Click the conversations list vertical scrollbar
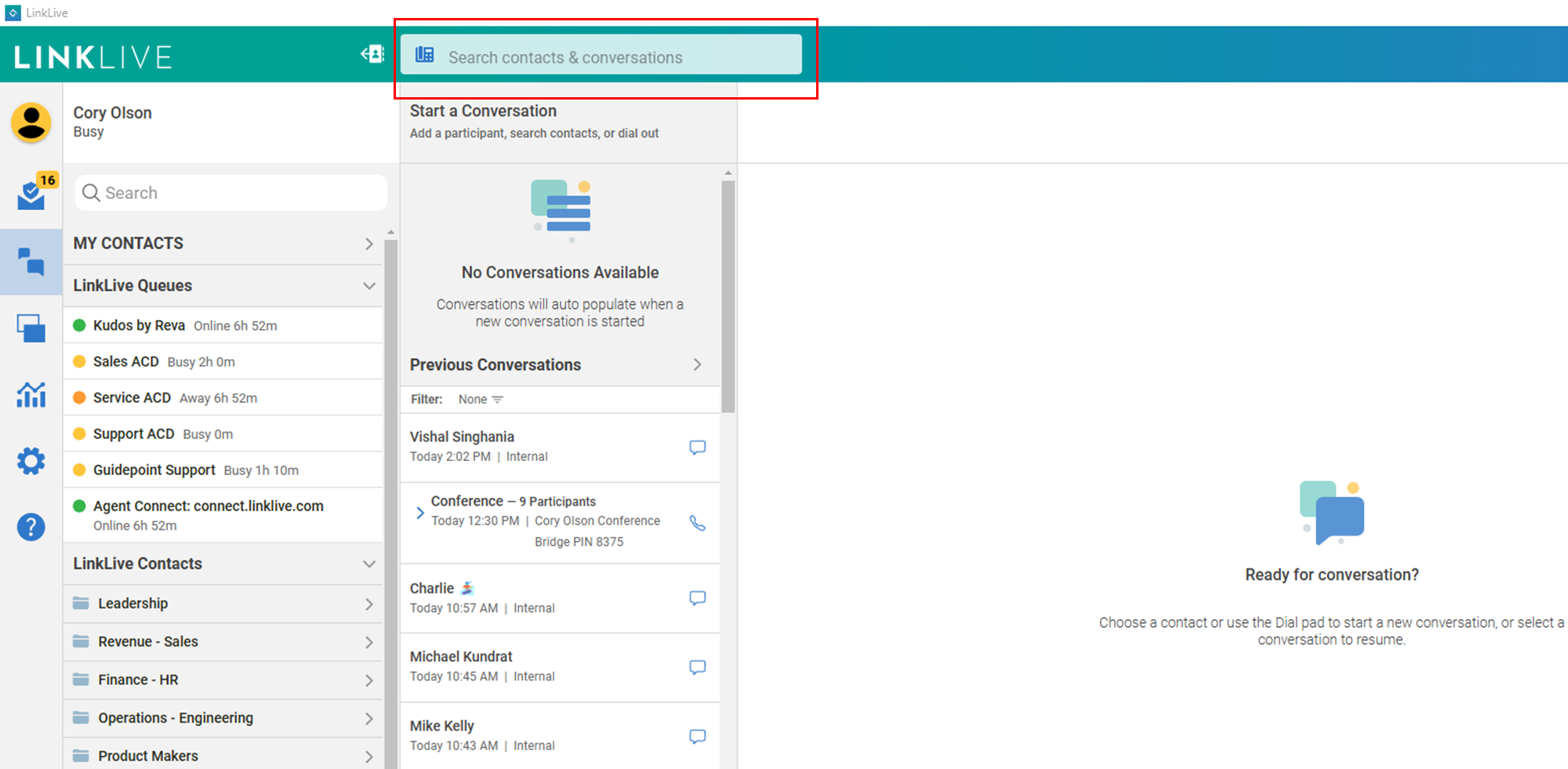Image resolution: width=1568 pixels, height=769 pixels. [x=728, y=298]
